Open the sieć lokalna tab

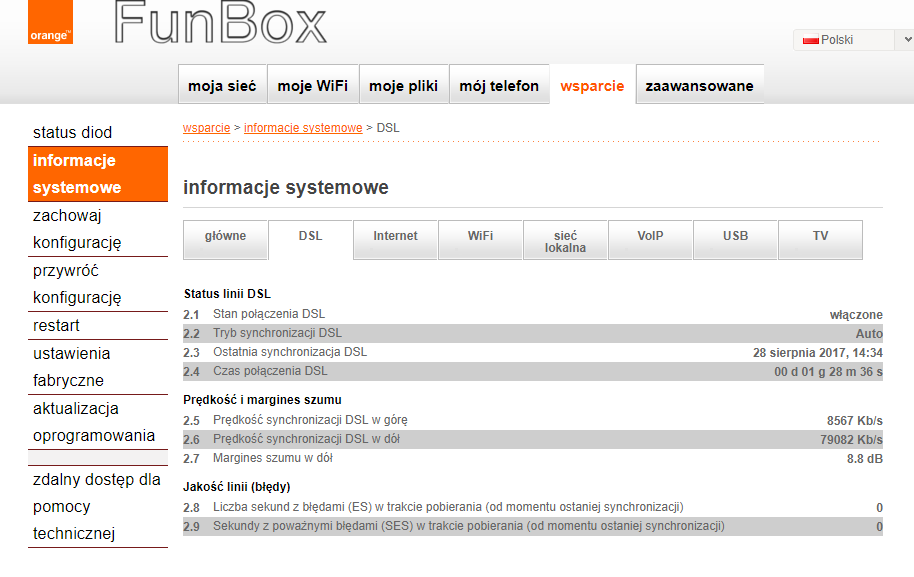point(565,241)
